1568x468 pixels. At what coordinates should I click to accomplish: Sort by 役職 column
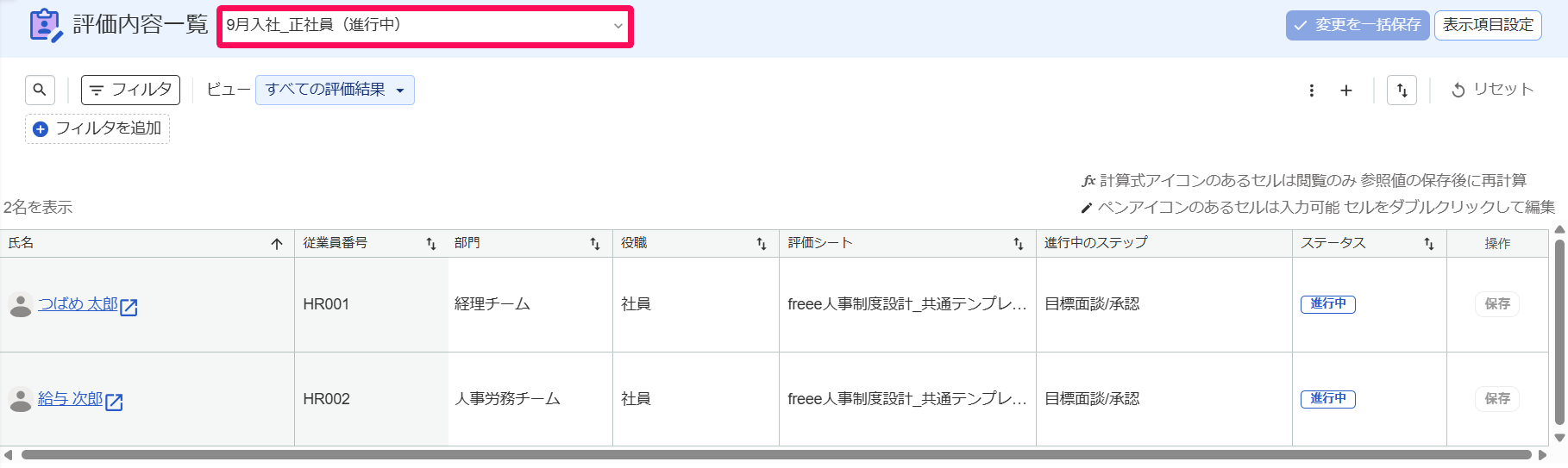coord(762,244)
